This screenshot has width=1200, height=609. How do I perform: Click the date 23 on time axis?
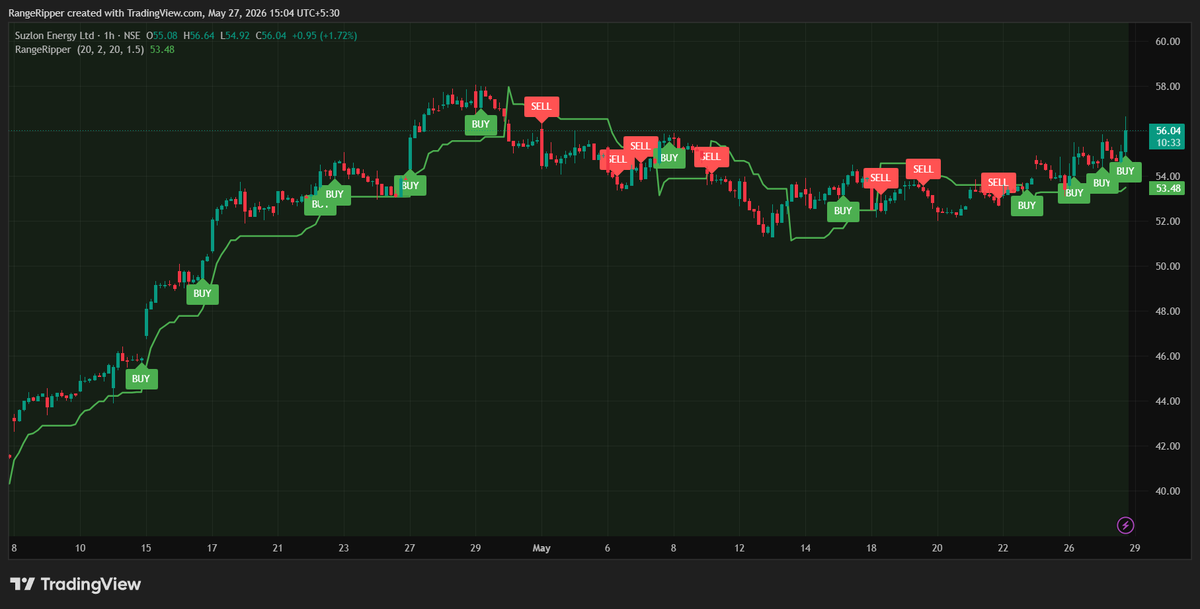tap(344, 548)
